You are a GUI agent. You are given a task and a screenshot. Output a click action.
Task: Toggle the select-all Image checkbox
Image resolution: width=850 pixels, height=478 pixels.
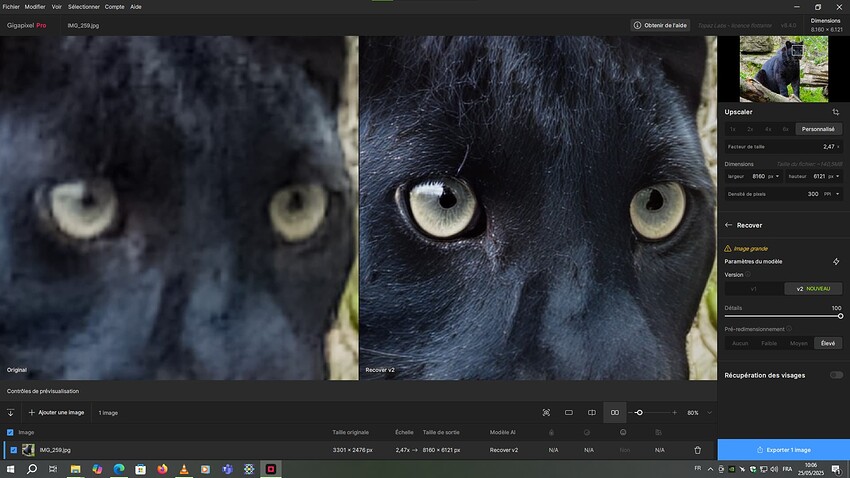[x=10, y=432]
